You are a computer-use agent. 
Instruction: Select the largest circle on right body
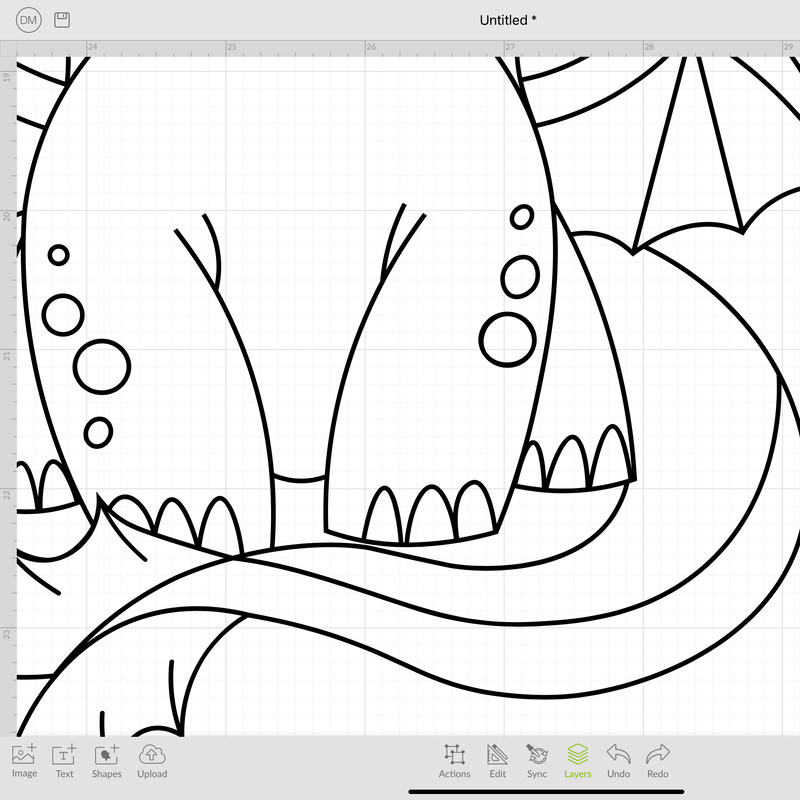(x=507, y=339)
